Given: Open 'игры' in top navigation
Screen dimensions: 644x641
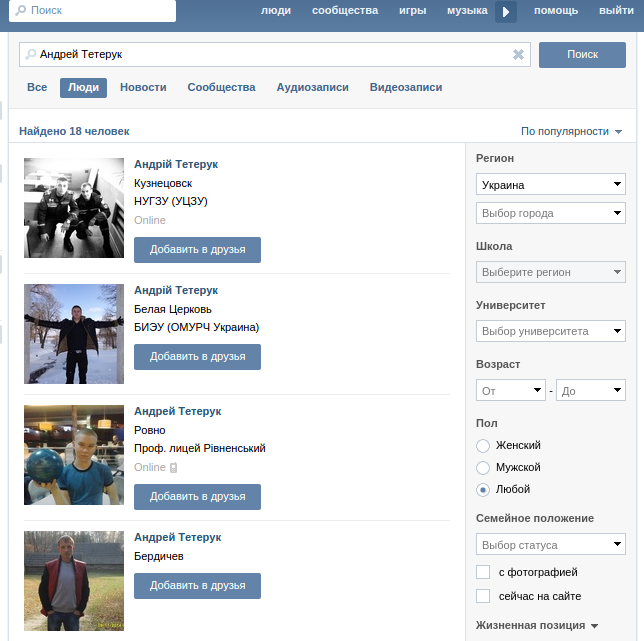Looking at the screenshot, I should [x=412, y=11].
